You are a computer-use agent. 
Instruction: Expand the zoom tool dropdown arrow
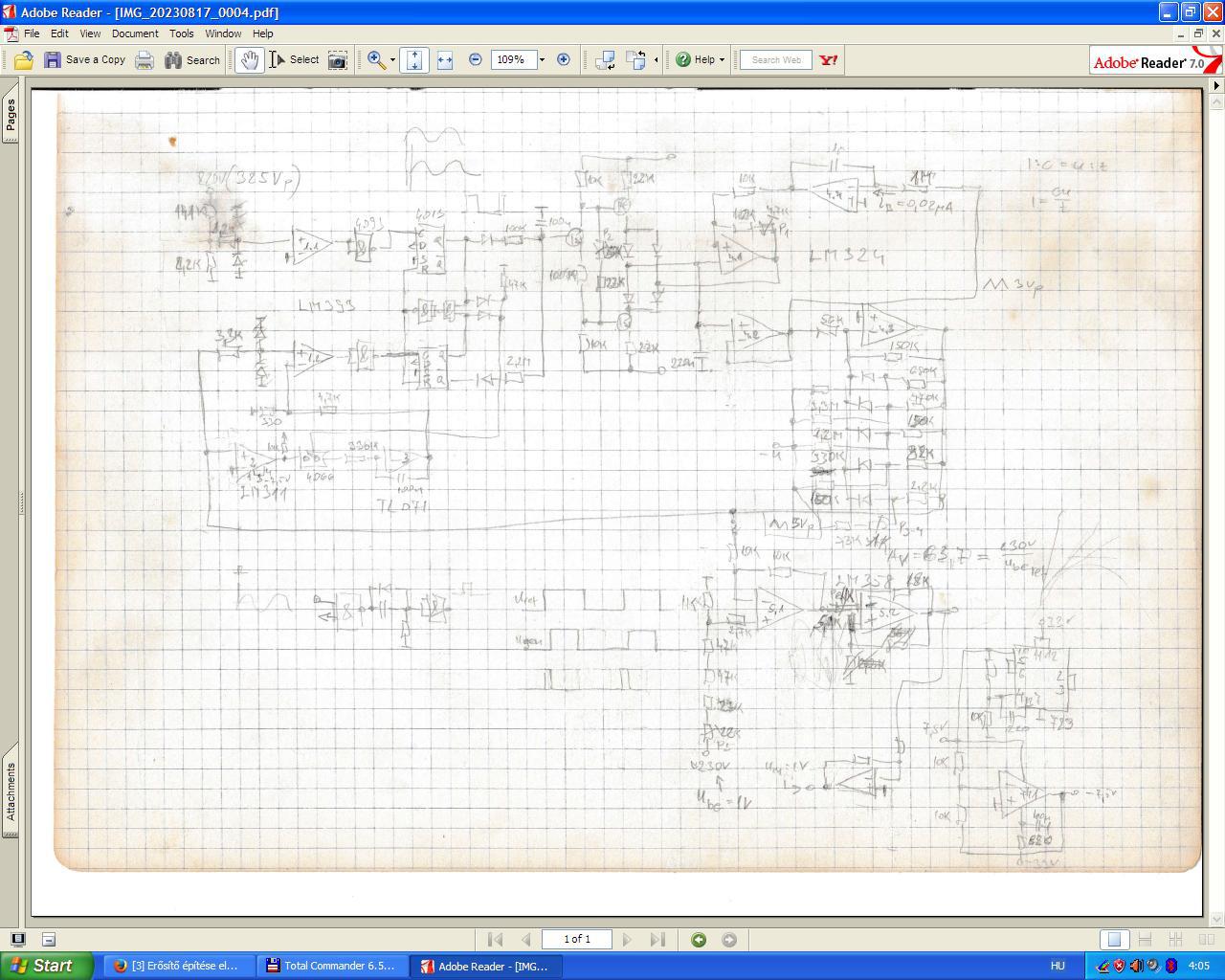coord(392,60)
